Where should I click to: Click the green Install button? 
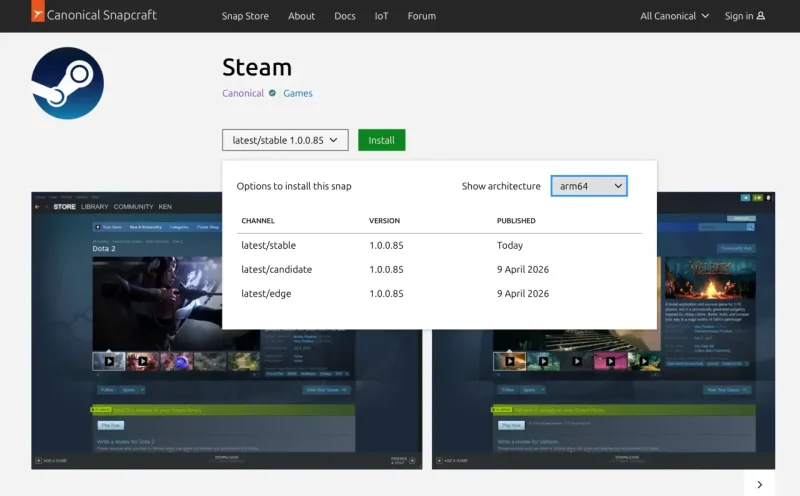click(382, 140)
